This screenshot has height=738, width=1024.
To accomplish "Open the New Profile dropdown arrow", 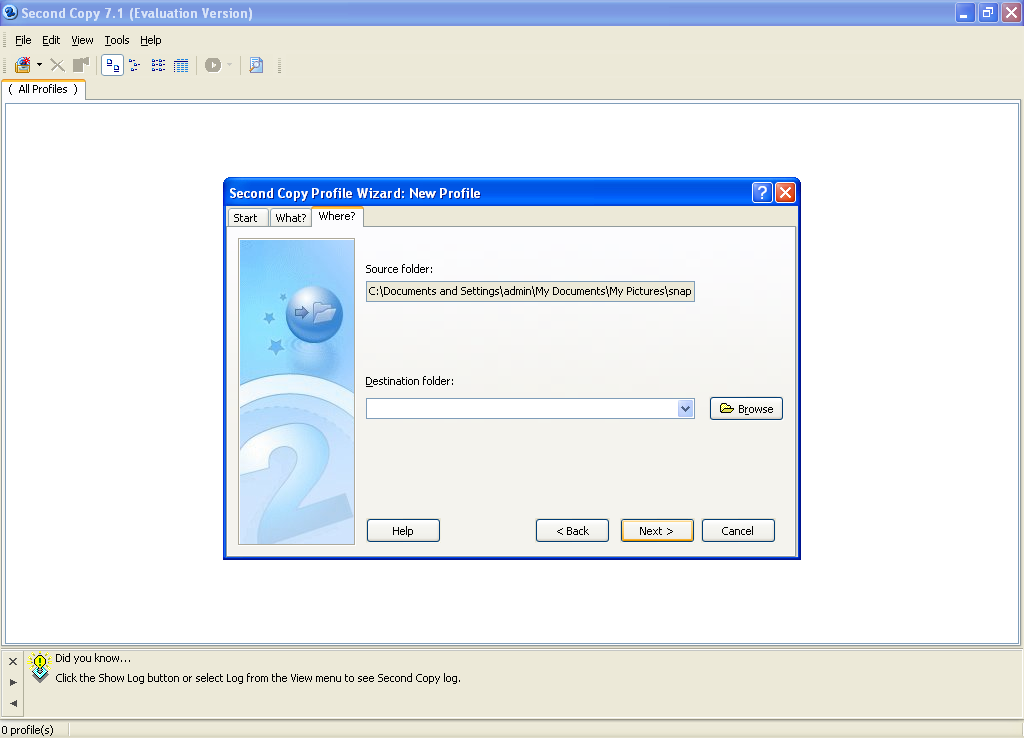I will point(39,65).
